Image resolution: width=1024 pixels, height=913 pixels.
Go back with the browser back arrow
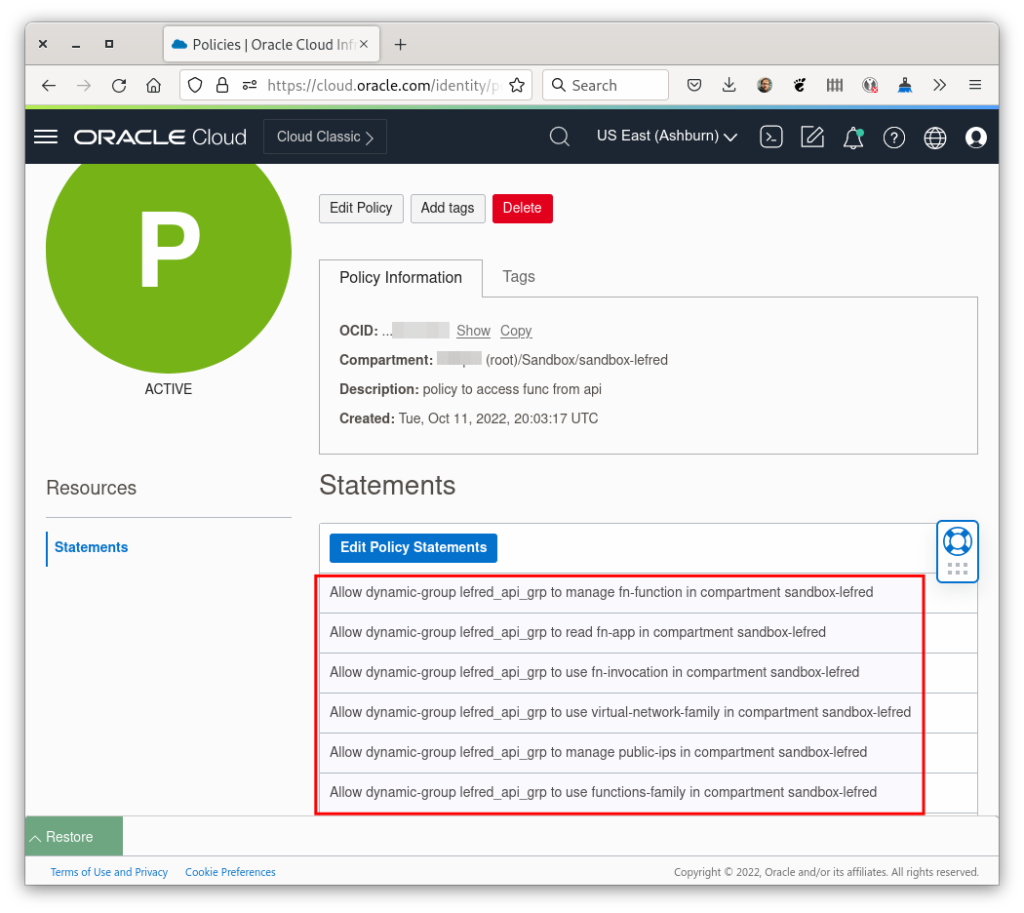49,85
